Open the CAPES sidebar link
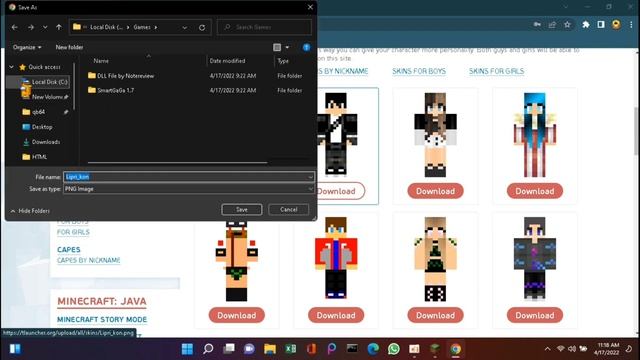Image resolution: width=640 pixels, height=360 pixels. (69, 250)
